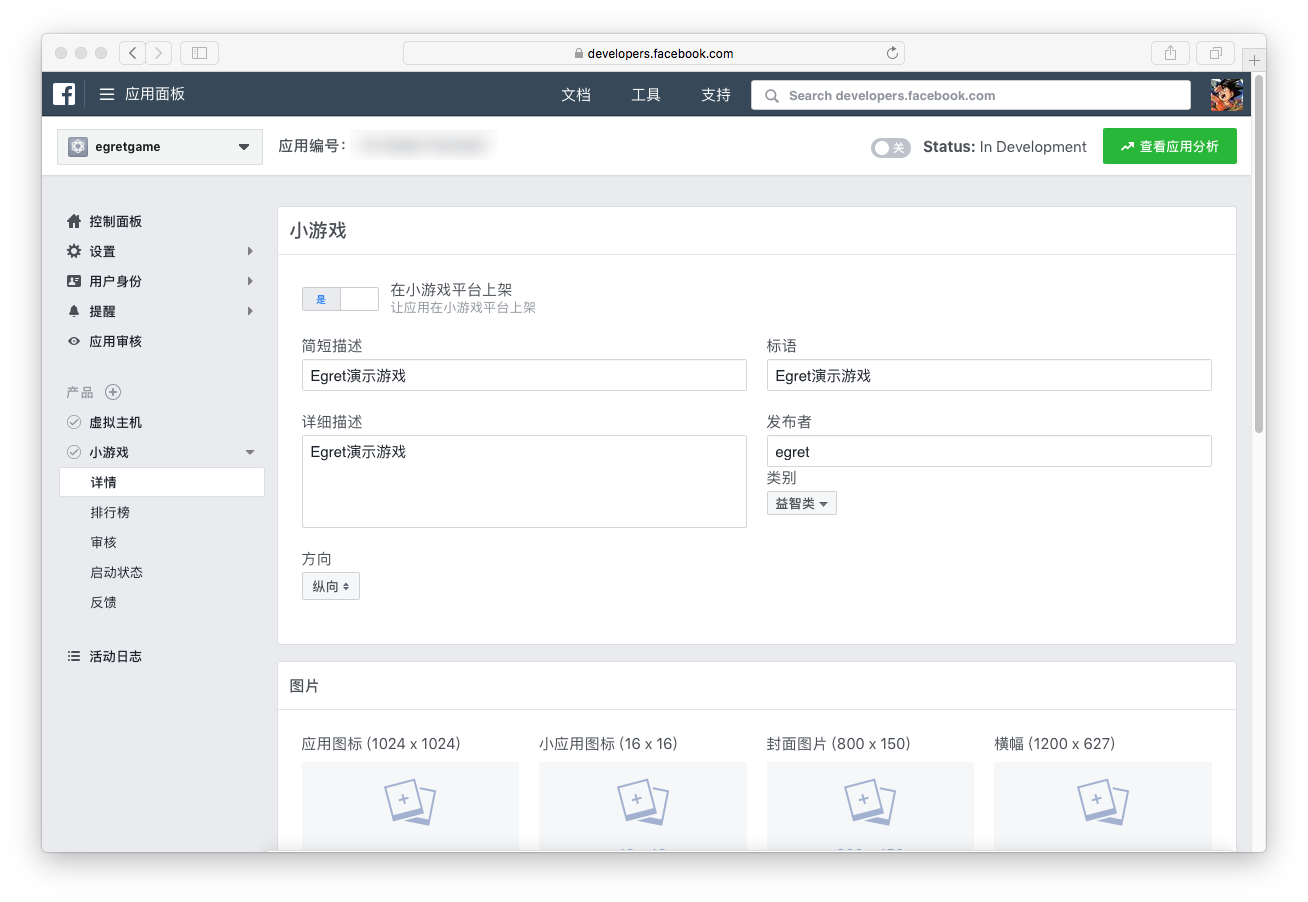Click the user avatar in top bar

[x=1226, y=95]
